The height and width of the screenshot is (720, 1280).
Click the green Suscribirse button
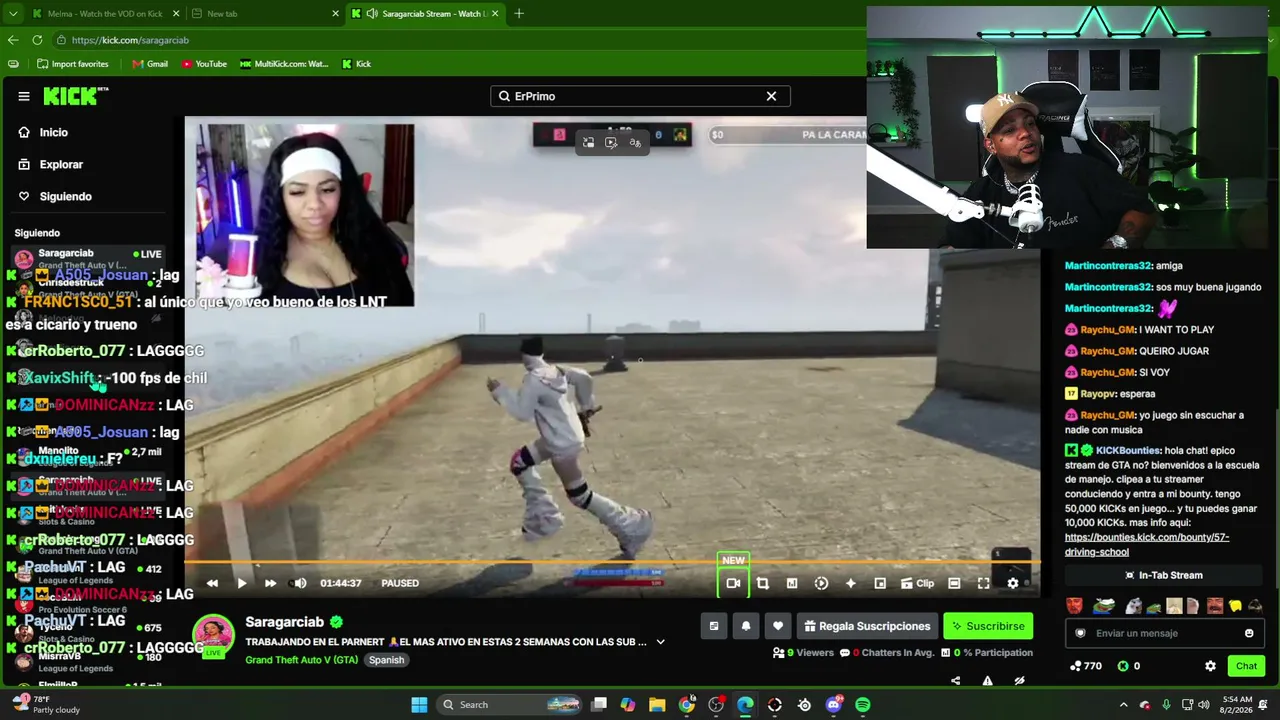(988, 626)
